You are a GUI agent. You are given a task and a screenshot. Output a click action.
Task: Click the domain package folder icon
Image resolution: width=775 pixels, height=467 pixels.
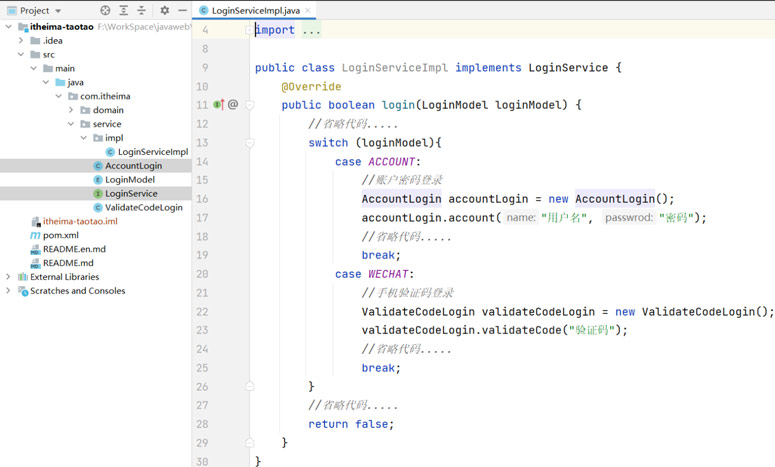pos(86,110)
